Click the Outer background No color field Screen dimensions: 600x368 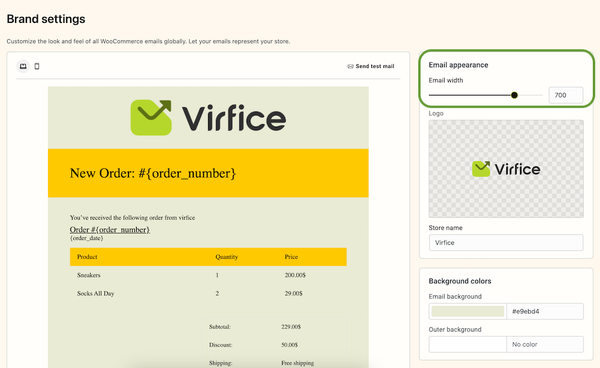click(x=545, y=344)
